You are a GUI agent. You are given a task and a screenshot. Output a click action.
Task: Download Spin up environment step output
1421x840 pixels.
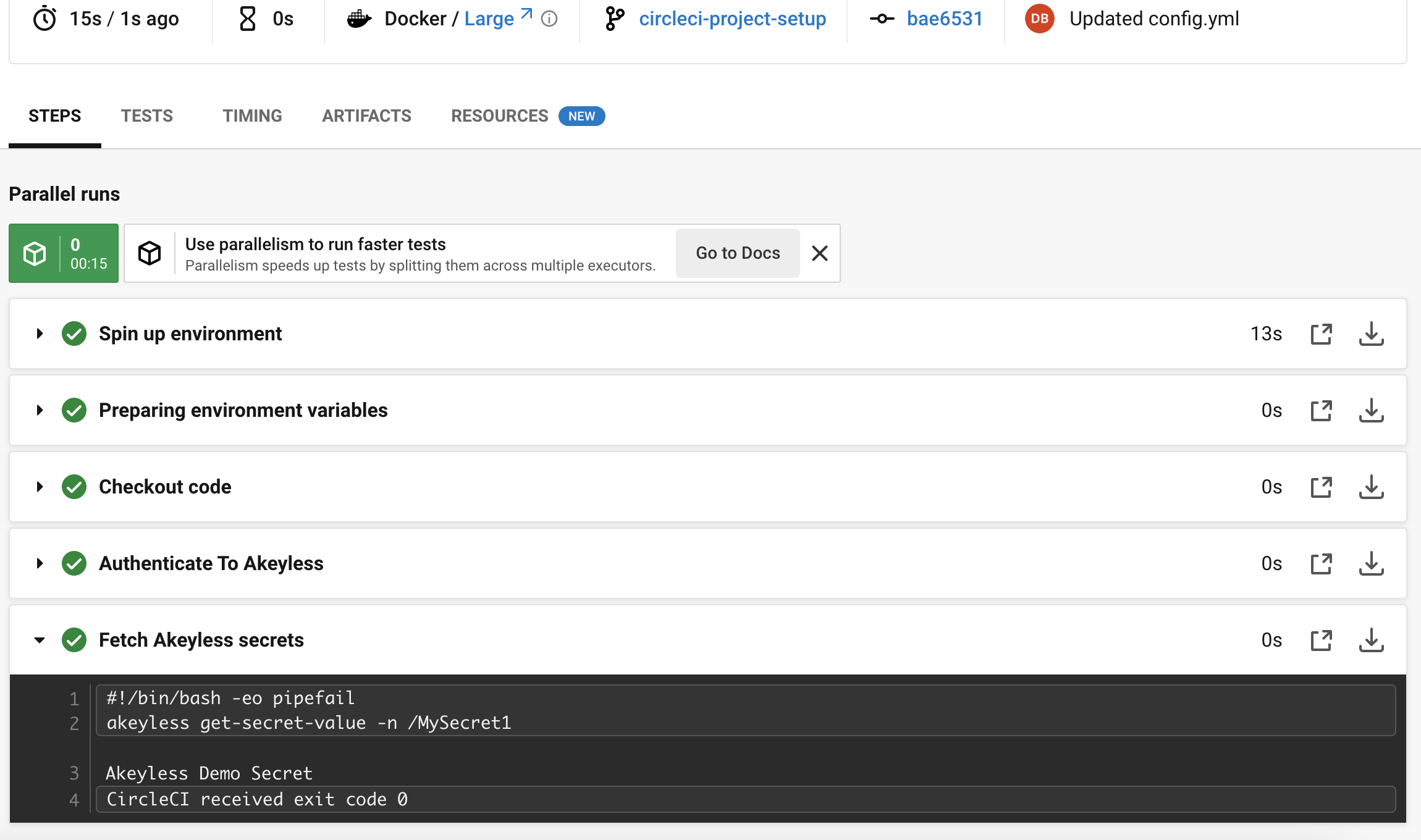tap(1371, 334)
